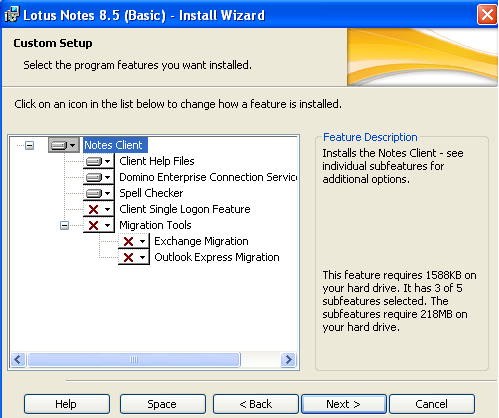Open install options dropdown for Exchange Migration
499x418 pixels.
coord(134,241)
